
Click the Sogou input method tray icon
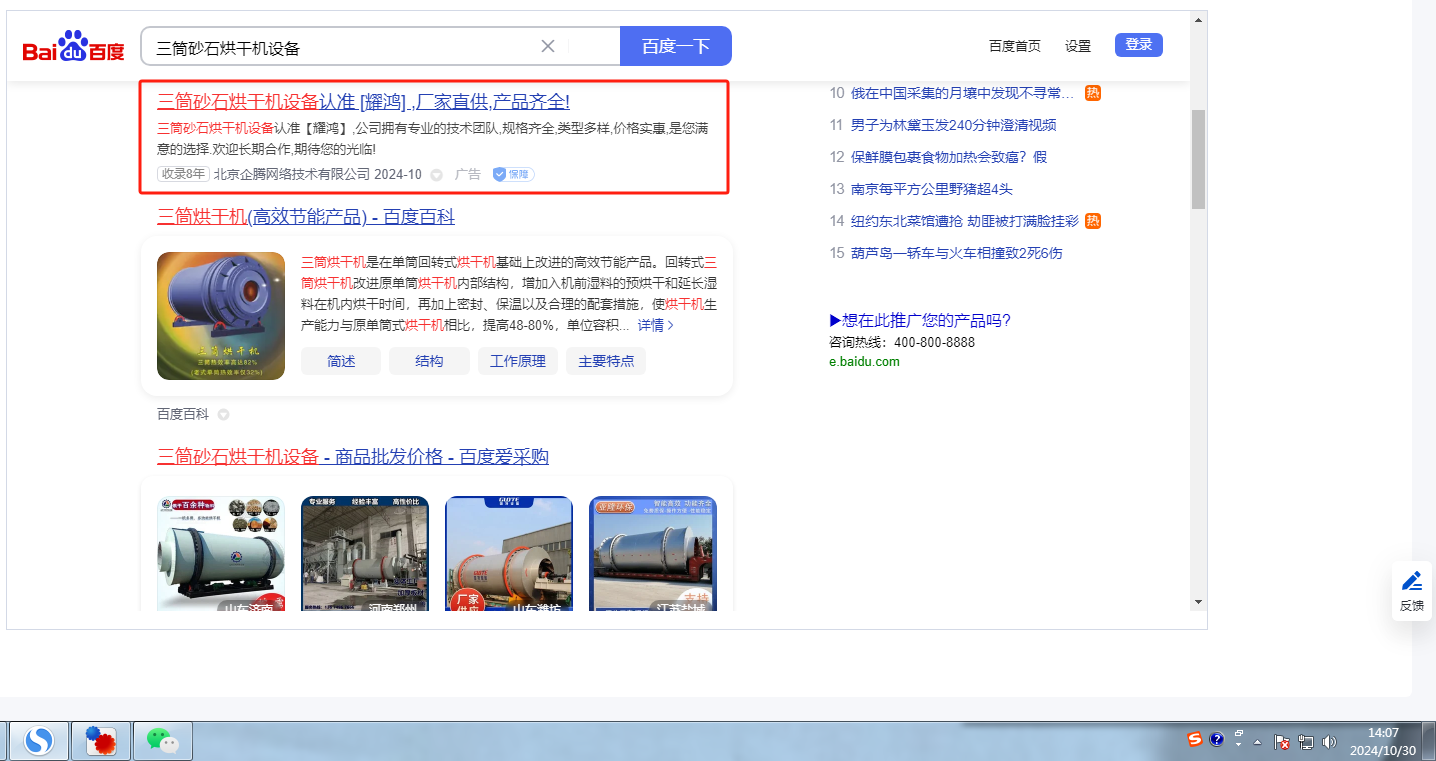click(1194, 740)
